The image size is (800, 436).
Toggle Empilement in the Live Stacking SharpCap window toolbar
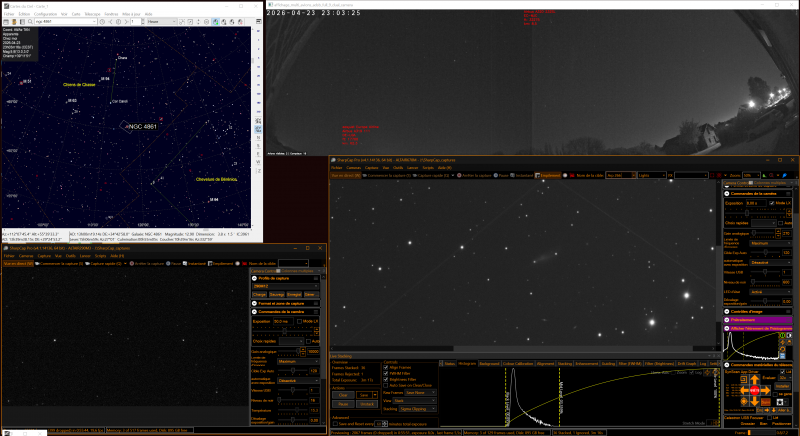click(x=547, y=175)
